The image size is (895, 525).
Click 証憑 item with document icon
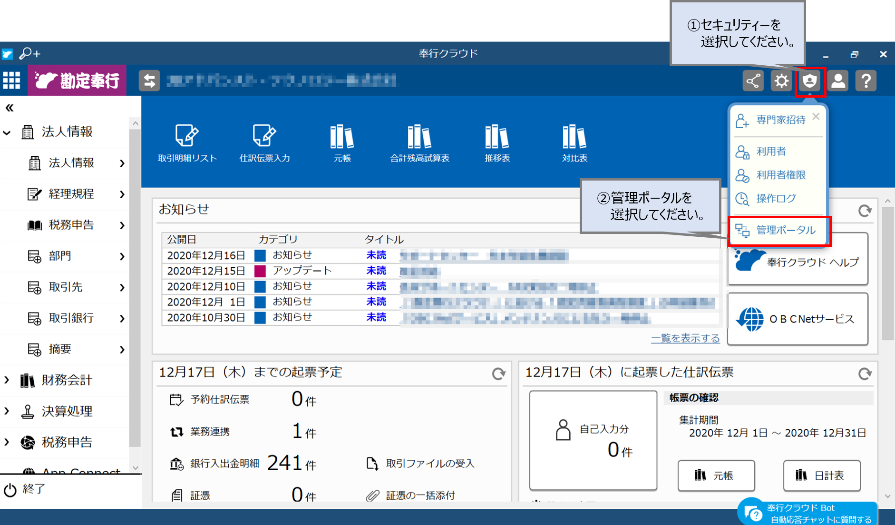(191, 495)
